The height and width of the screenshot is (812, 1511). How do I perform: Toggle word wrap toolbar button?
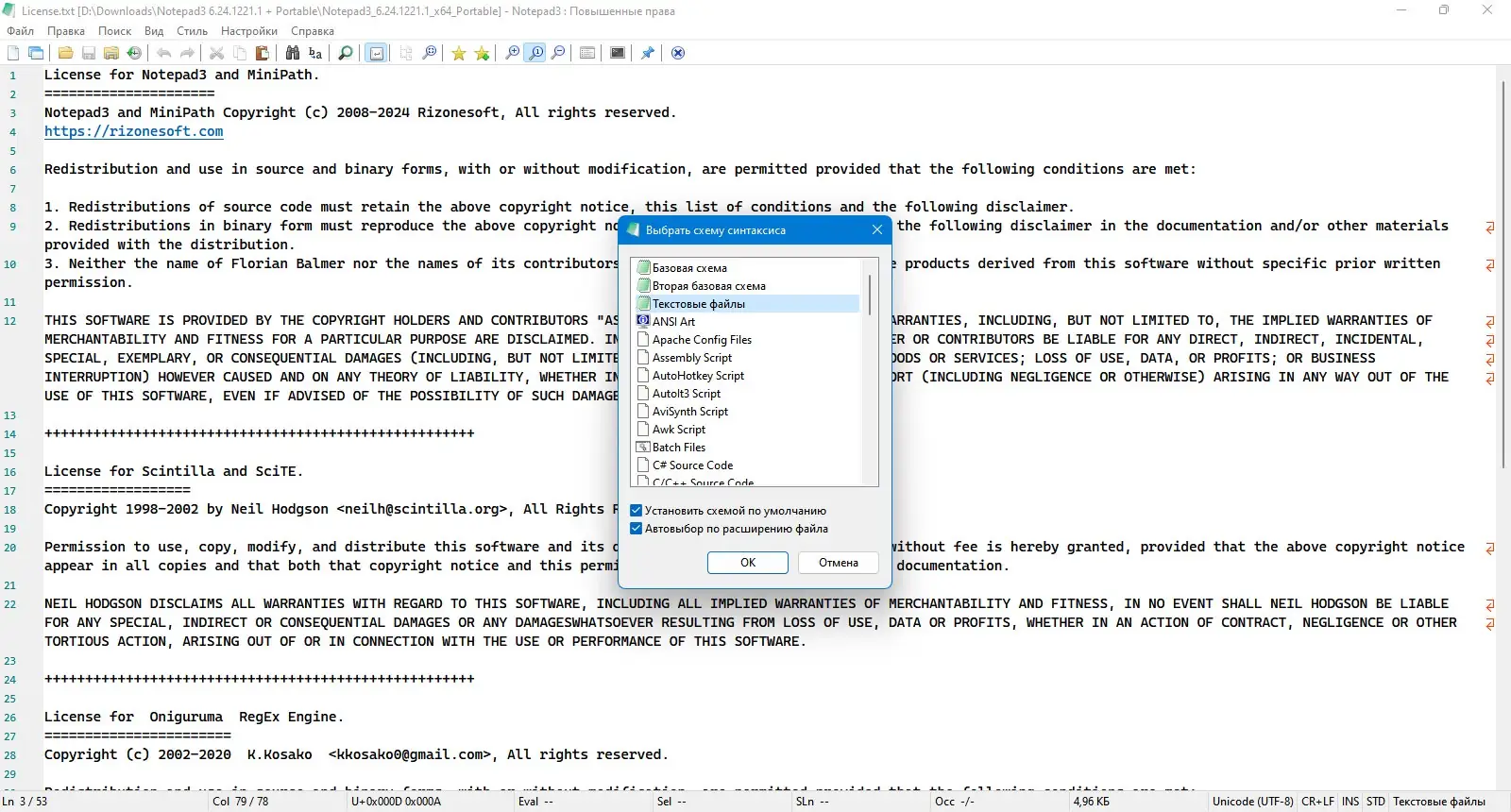376,53
